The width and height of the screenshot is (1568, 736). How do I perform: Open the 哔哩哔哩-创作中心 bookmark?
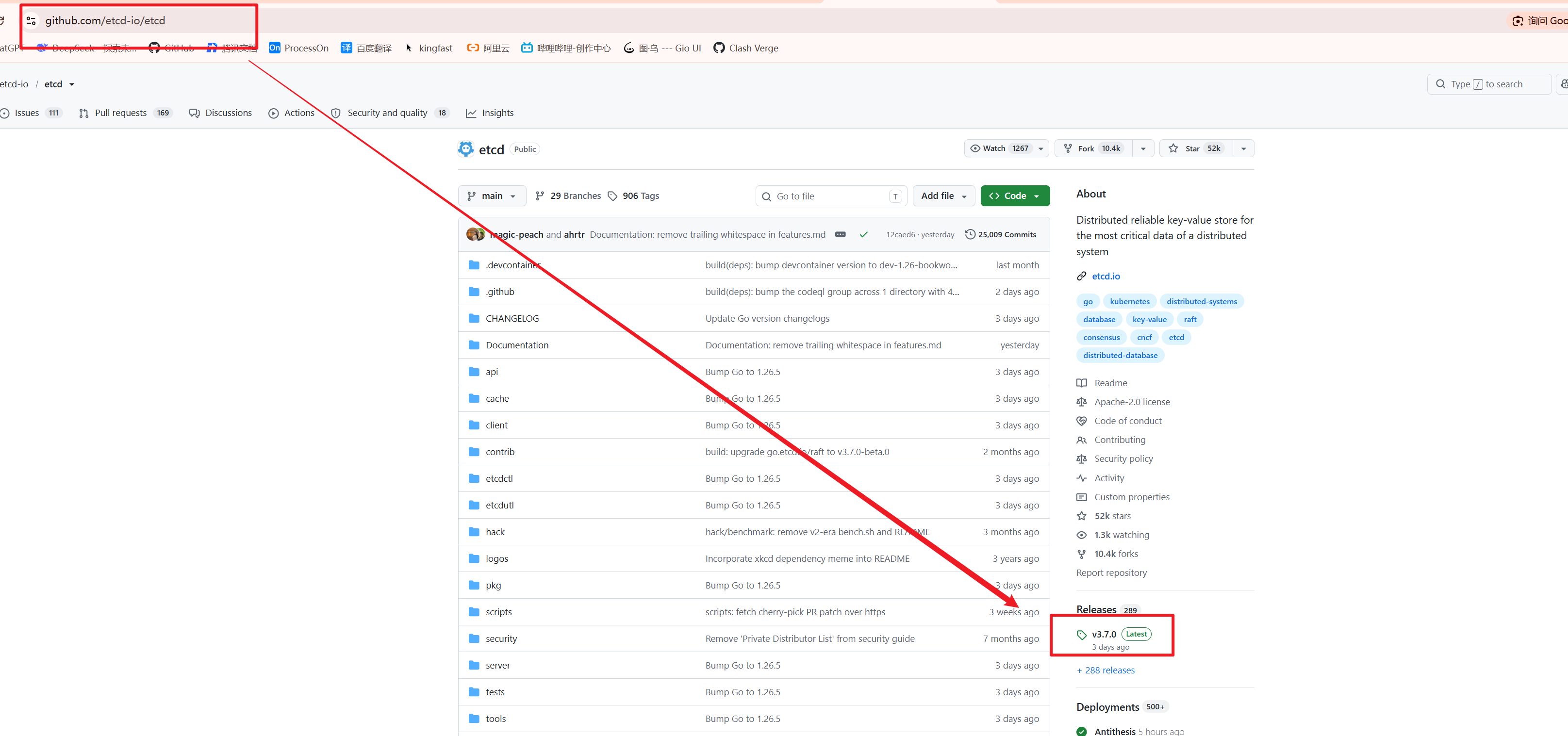[x=565, y=48]
